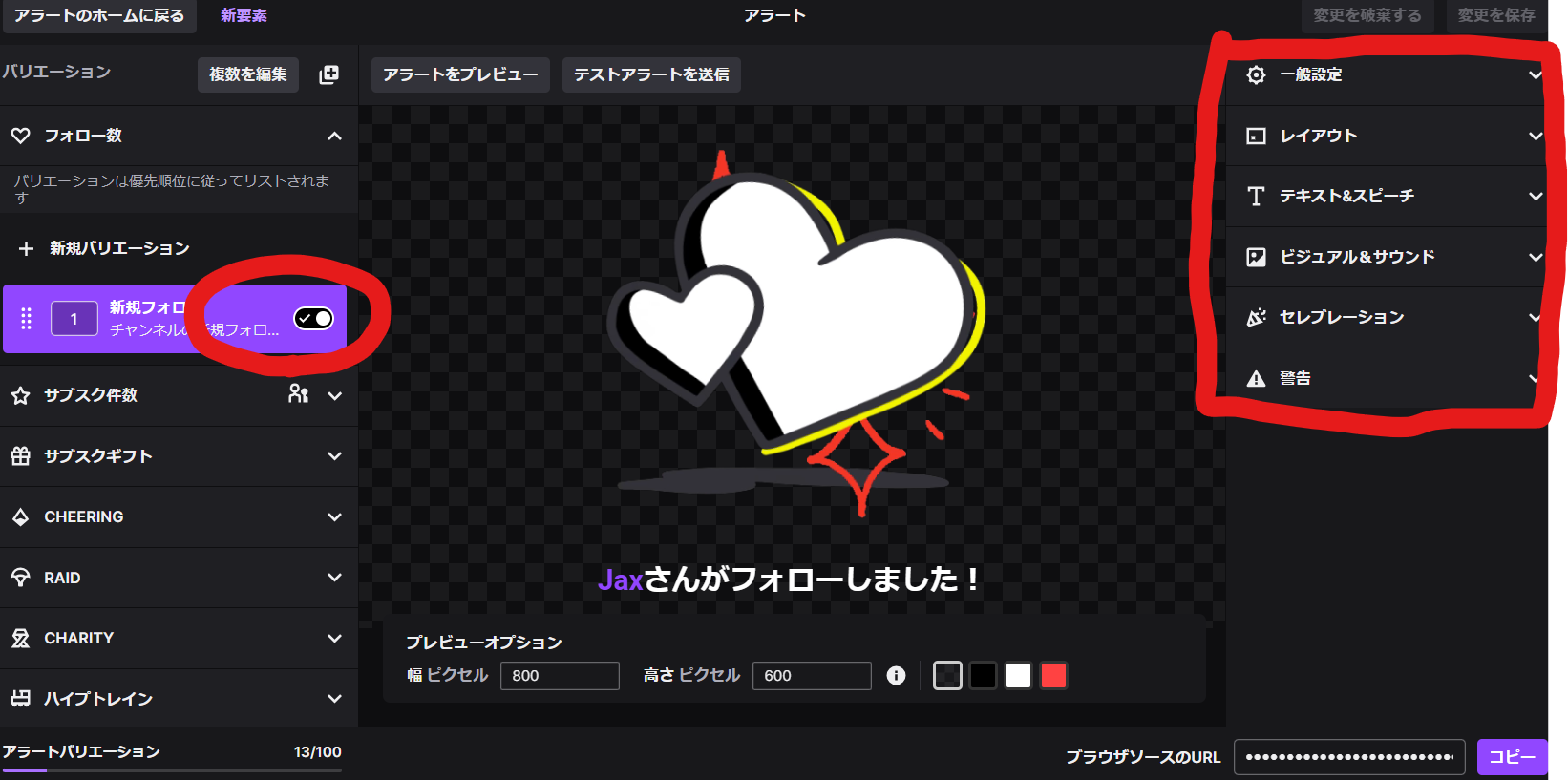Expand the CHEERING section chevron
Screen dimensions: 1568x780
pyautogui.click(x=334, y=516)
